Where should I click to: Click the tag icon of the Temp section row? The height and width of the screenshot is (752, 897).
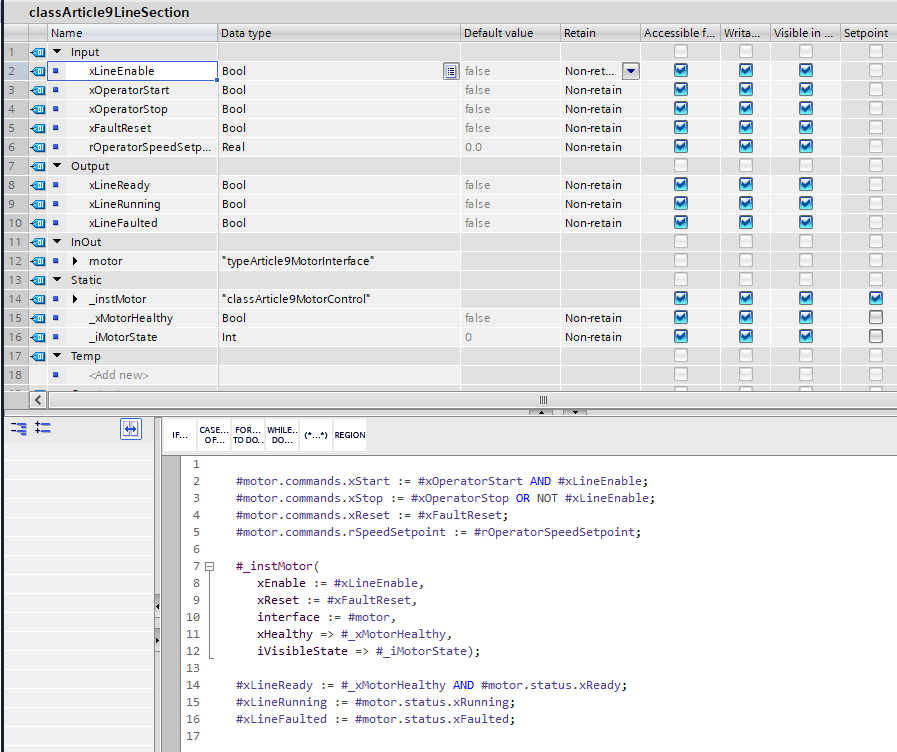(x=38, y=356)
